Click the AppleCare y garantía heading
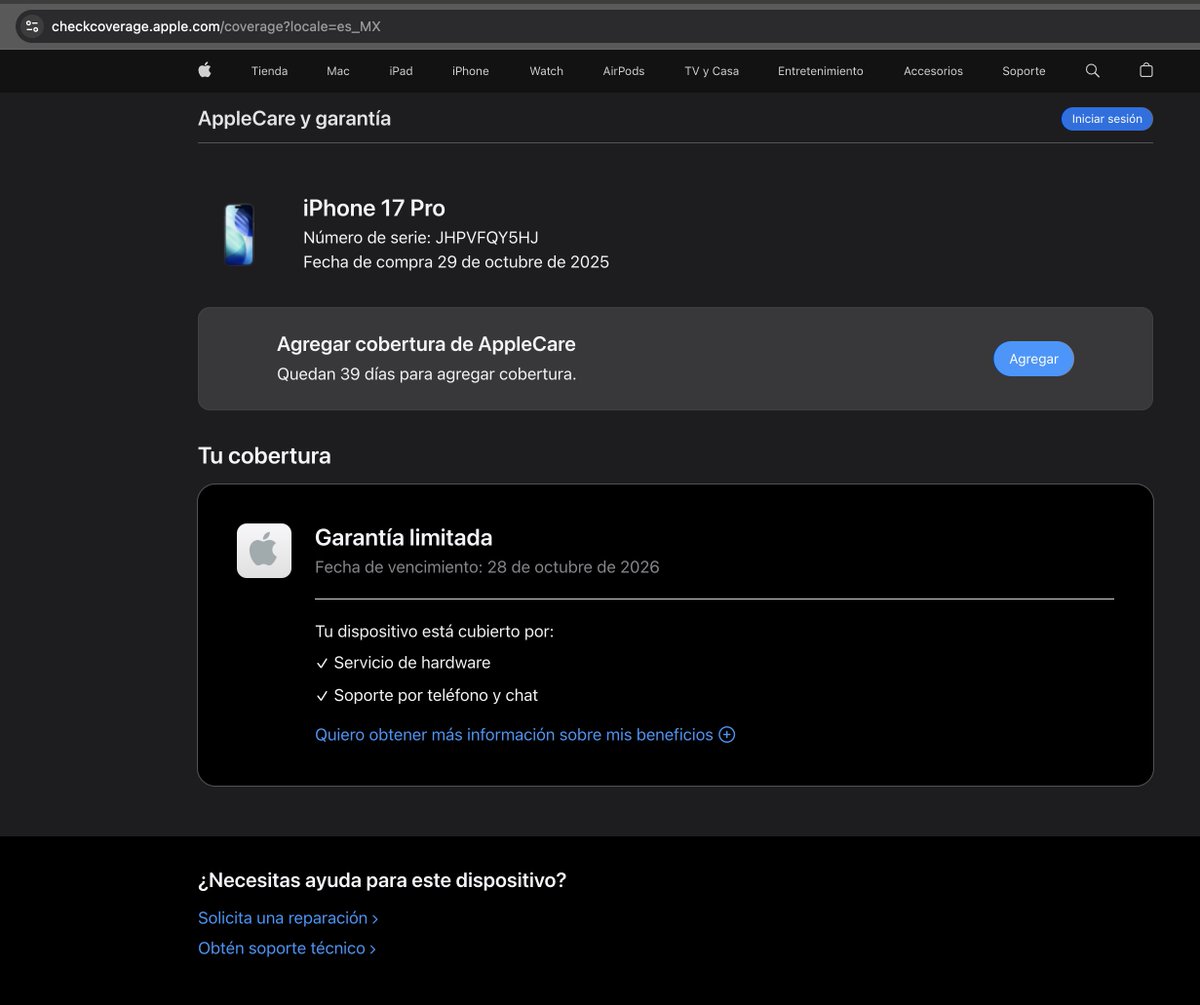1200x1005 pixels. tap(294, 118)
